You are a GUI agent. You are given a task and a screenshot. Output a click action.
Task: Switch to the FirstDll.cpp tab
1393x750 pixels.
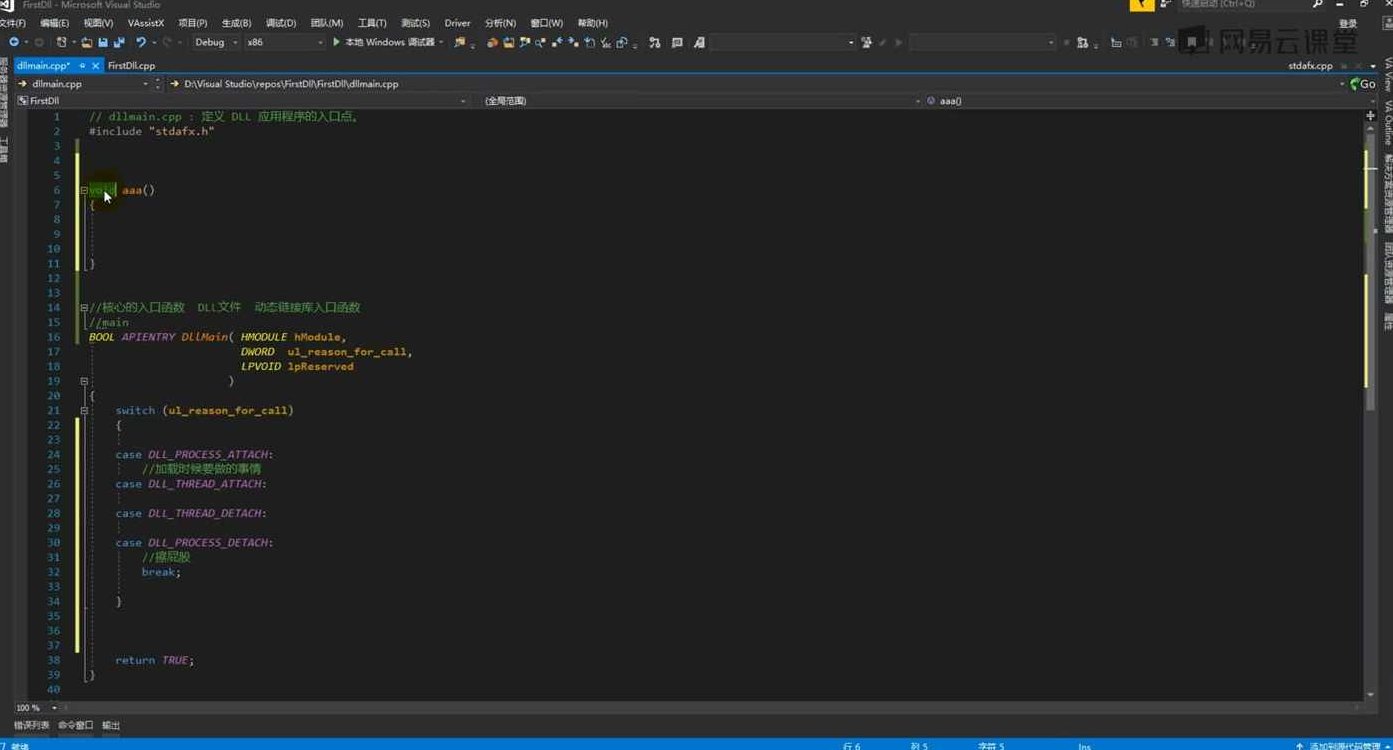(x=131, y=66)
